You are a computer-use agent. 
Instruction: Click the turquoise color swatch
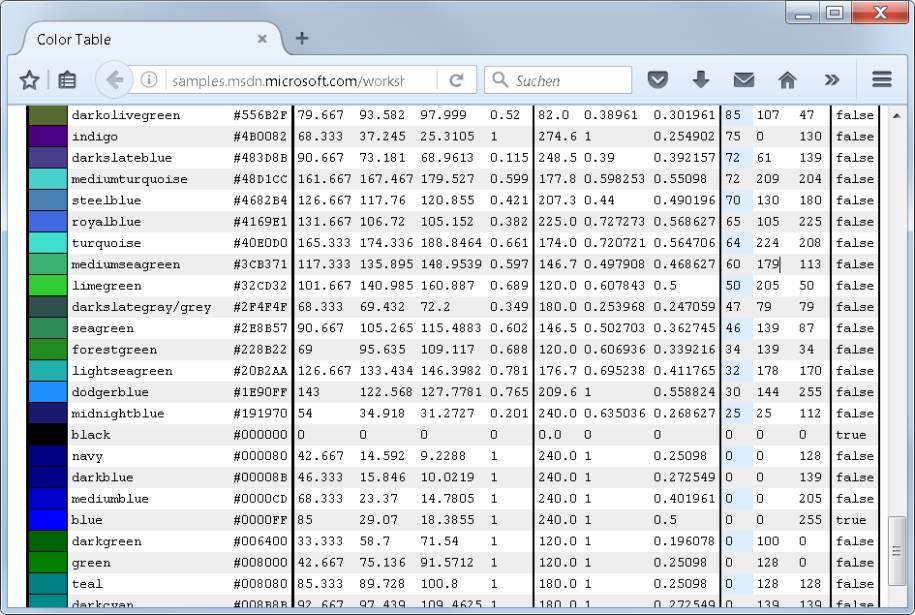[47, 243]
